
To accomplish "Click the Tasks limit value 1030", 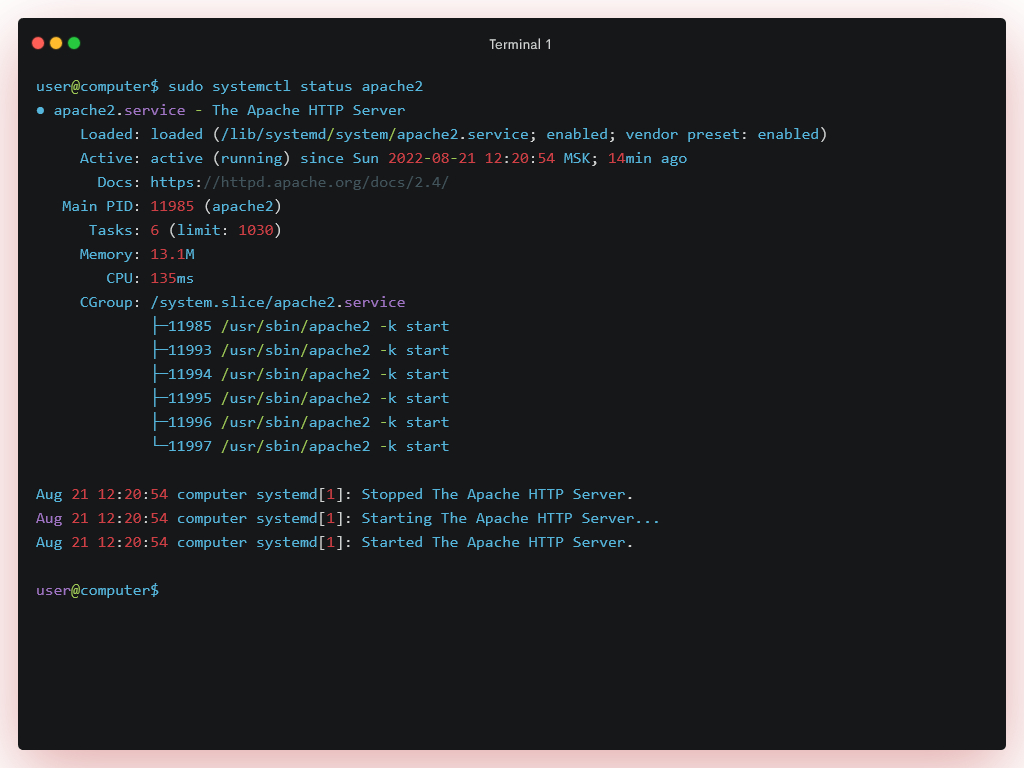I will click(255, 231).
